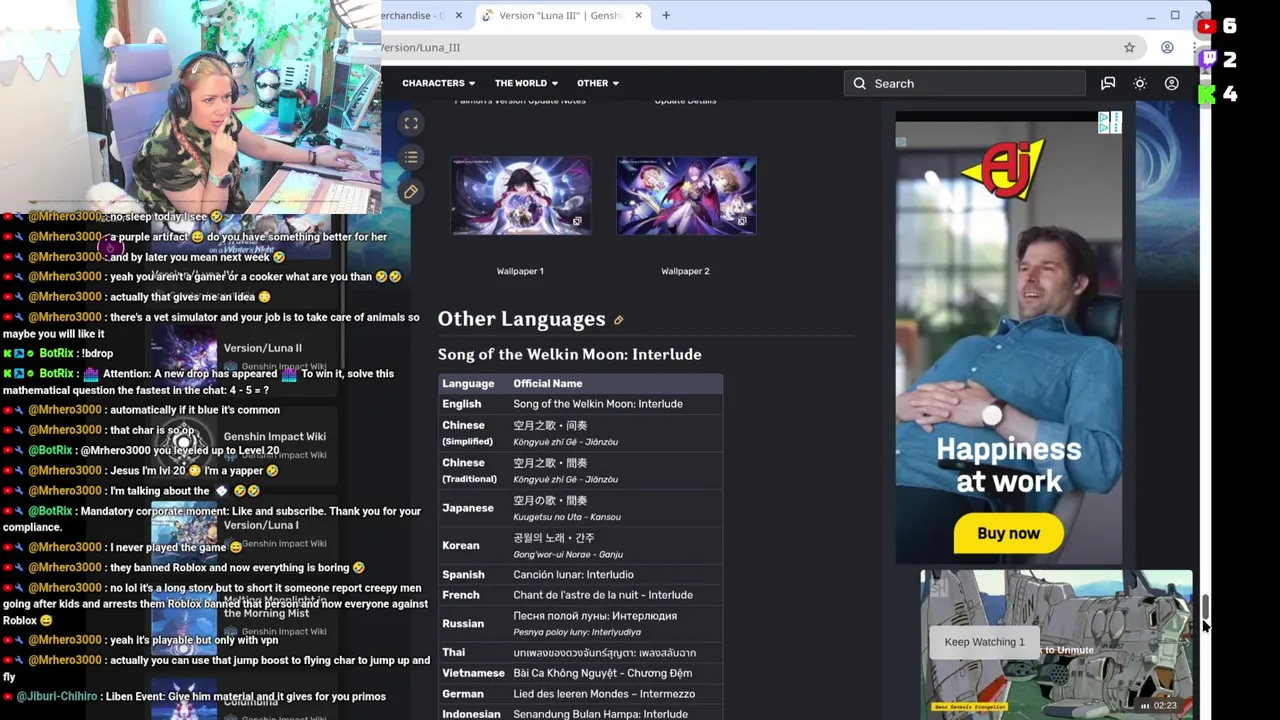The height and width of the screenshot is (720, 1280).
Task: Click the page's vertical scrollbar thumb
Action: pyautogui.click(x=1205, y=607)
